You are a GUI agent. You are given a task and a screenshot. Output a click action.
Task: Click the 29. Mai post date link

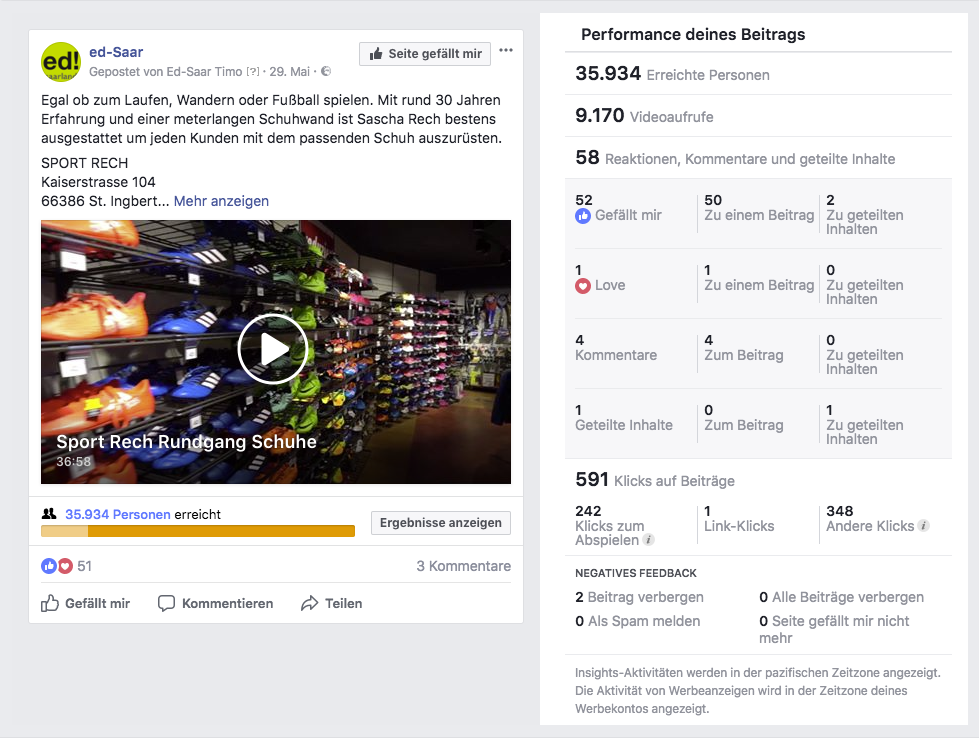click(289, 72)
